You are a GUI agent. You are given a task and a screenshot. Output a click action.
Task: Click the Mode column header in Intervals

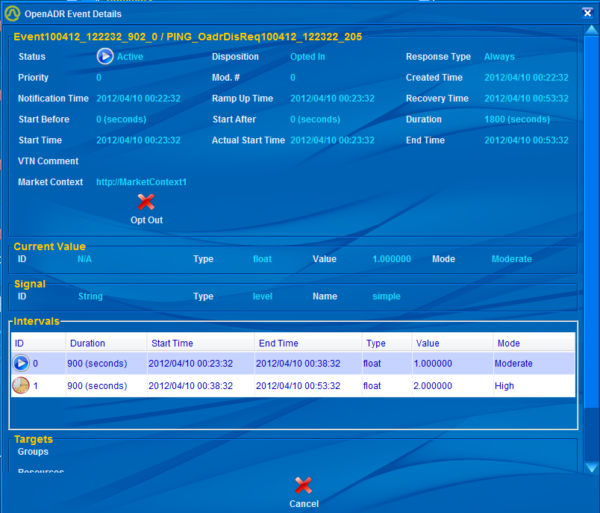(x=534, y=343)
